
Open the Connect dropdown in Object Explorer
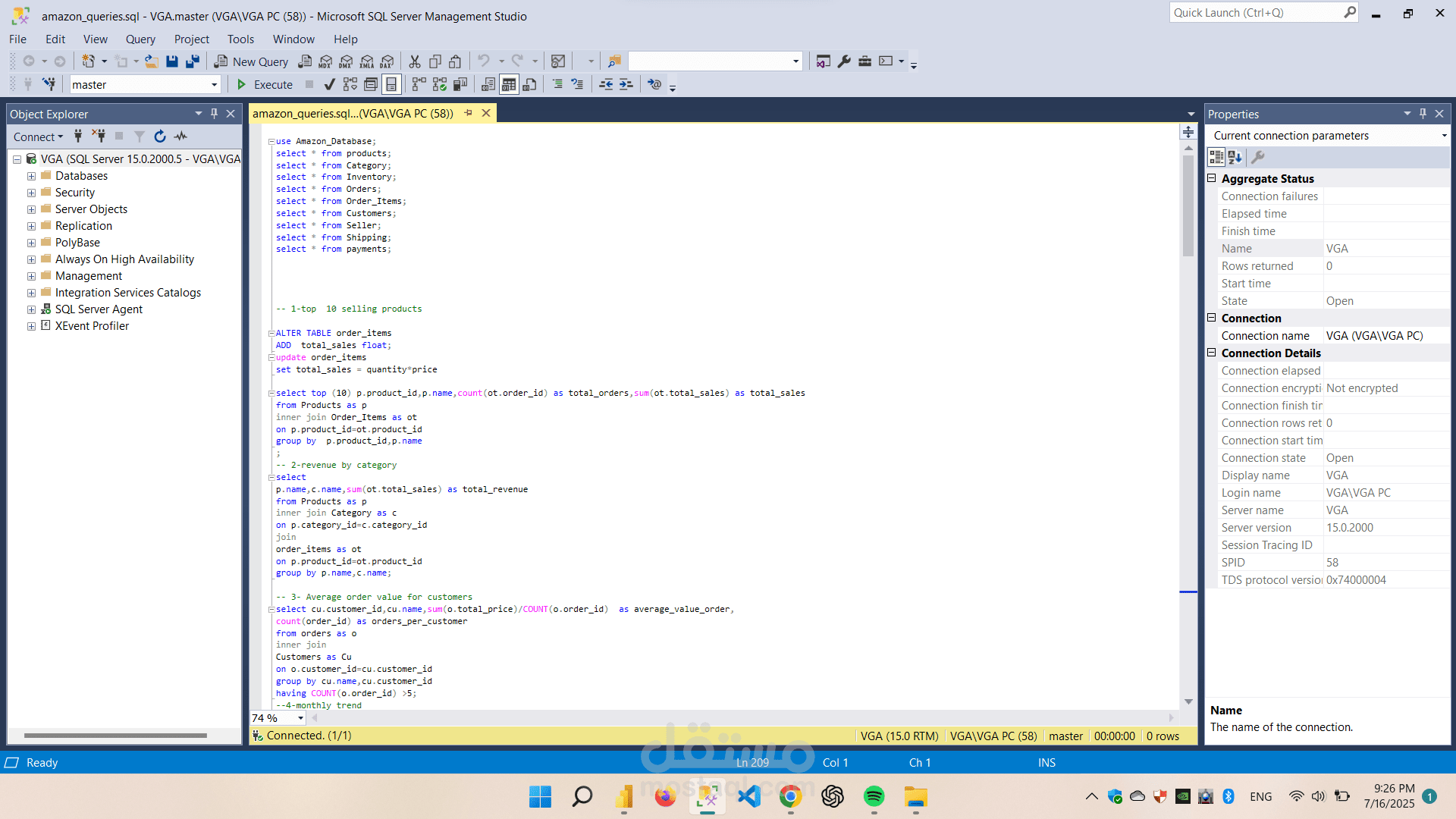coord(38,136)
